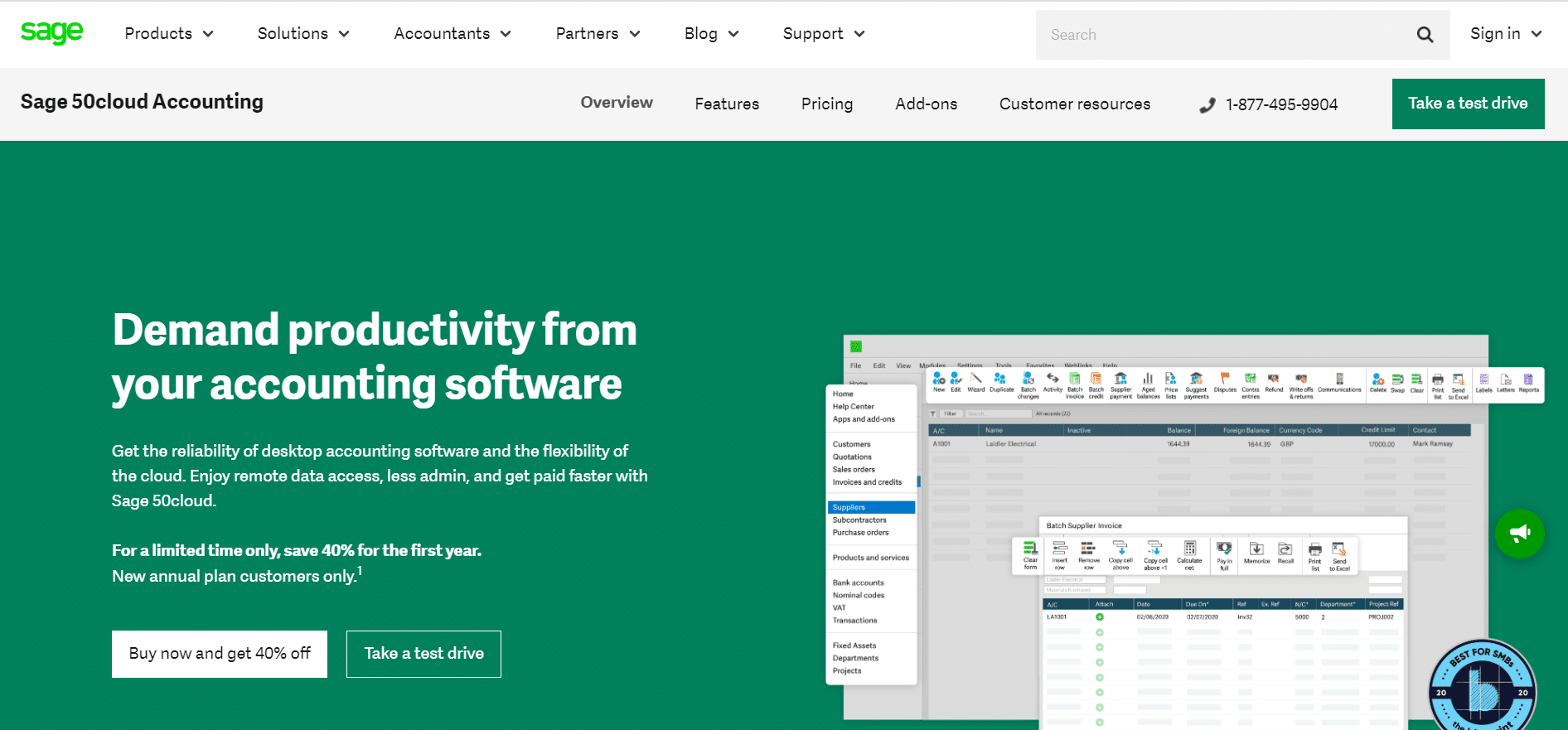Viewport: 1568px width, 730px height.
Task: Expand the Solutions menu
Action: 303,34
